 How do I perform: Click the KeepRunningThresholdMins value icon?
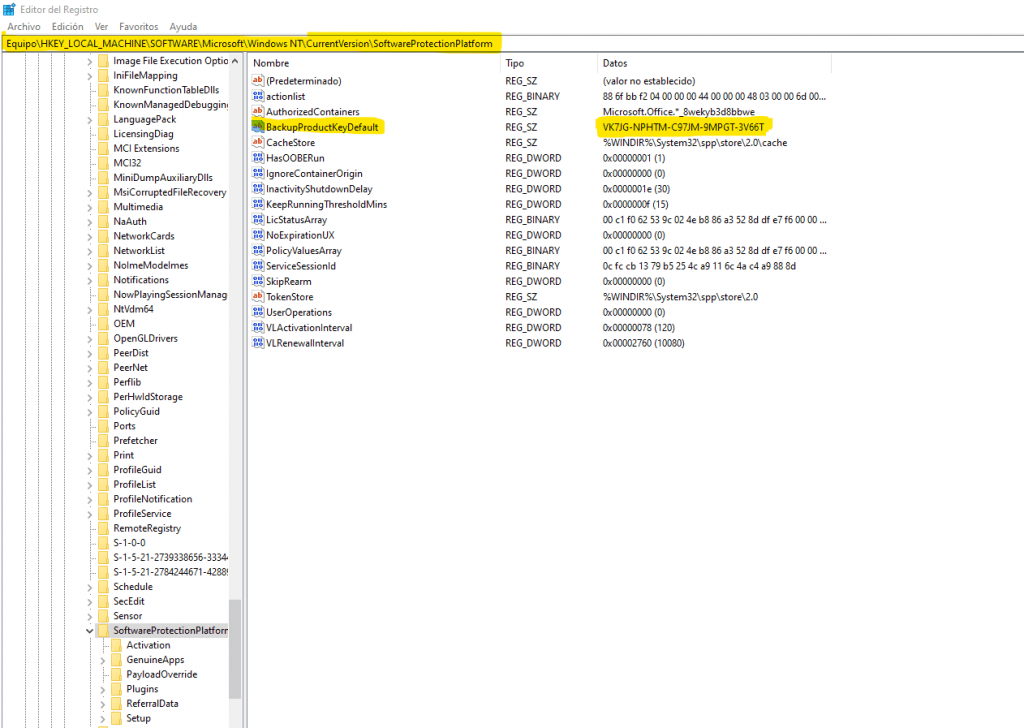(x=258, y=204)
